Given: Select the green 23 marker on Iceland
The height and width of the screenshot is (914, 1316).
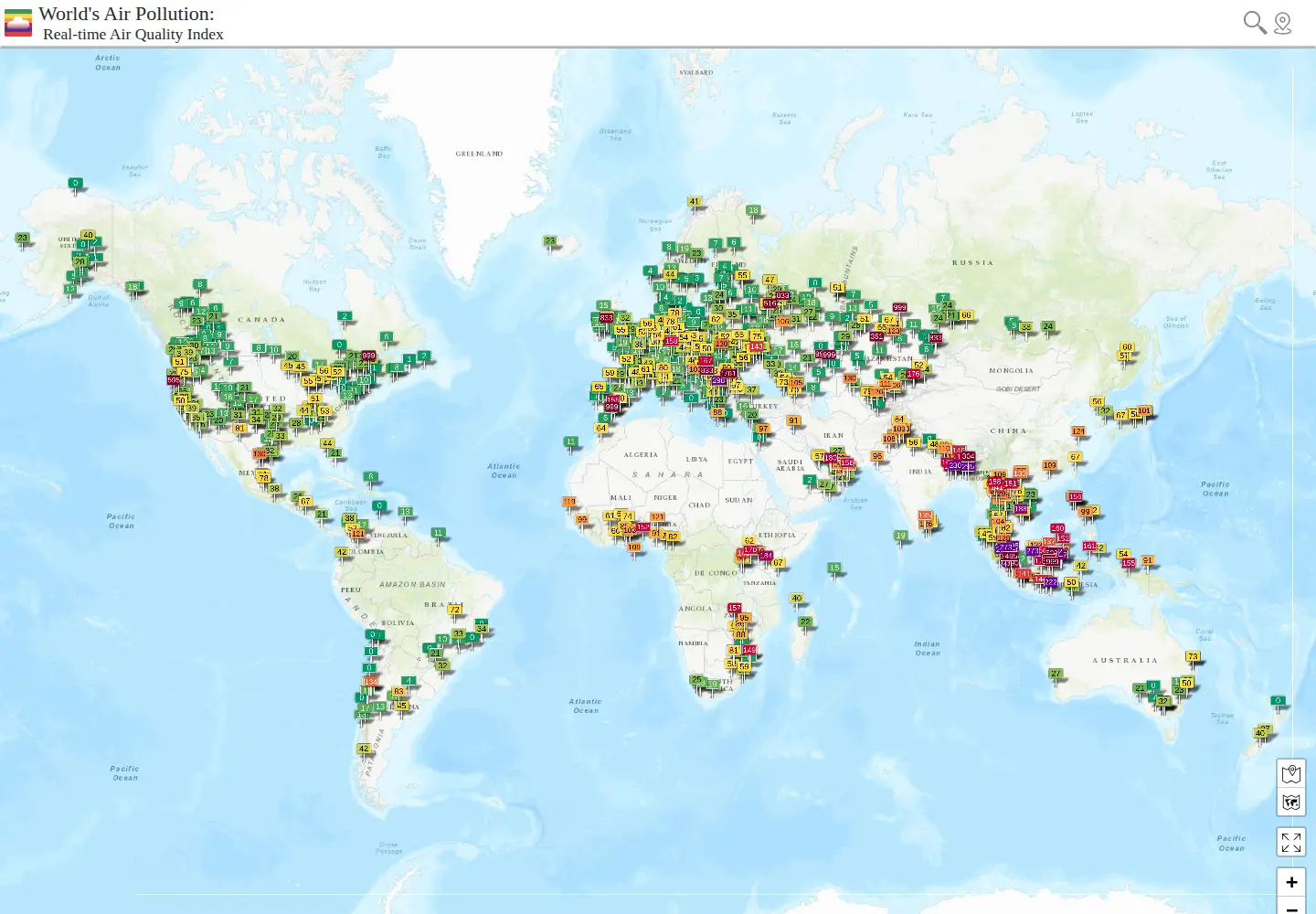Looking at the screenshot, I should point(550,241).
